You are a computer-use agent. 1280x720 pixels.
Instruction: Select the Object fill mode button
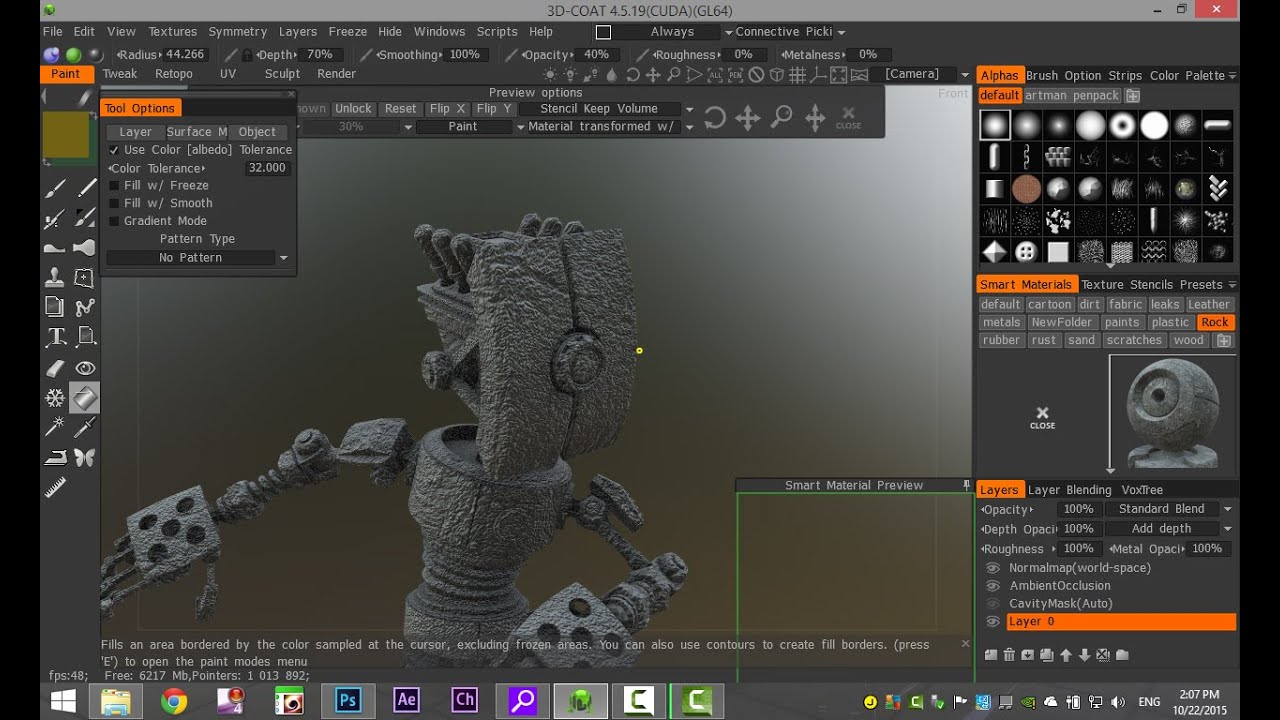(257, 132)
